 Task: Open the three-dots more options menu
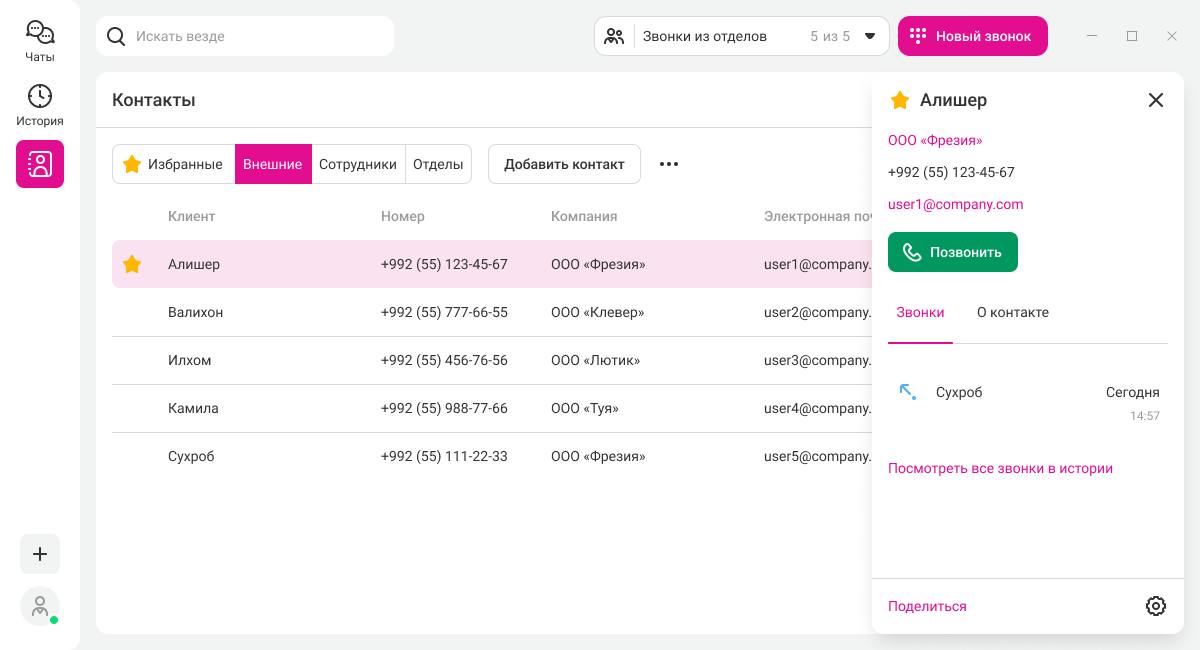point(669,164)
